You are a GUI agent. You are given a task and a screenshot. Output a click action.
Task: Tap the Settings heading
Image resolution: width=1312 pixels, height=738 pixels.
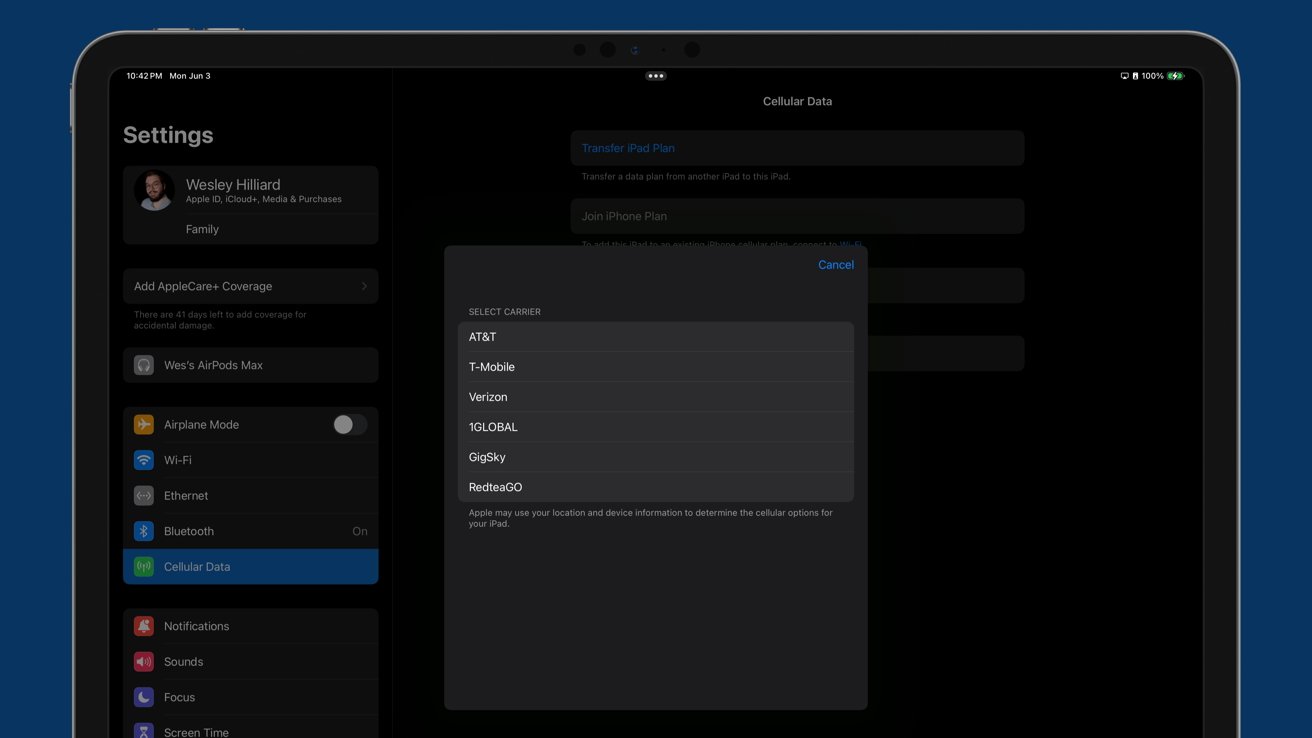pyautogui.click(x=168, y=135)
